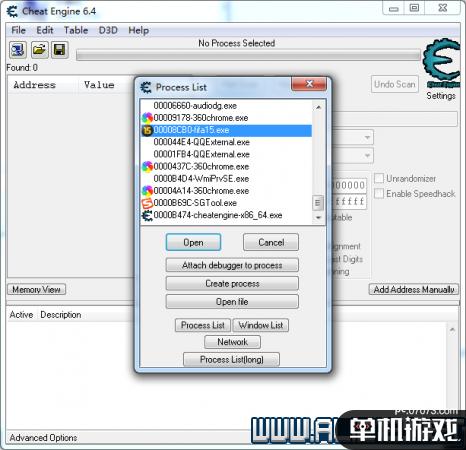Select the 00008CB0-fifa15.exe process
The width and height of the screenshot is (466, 450).
pos(226,130)
